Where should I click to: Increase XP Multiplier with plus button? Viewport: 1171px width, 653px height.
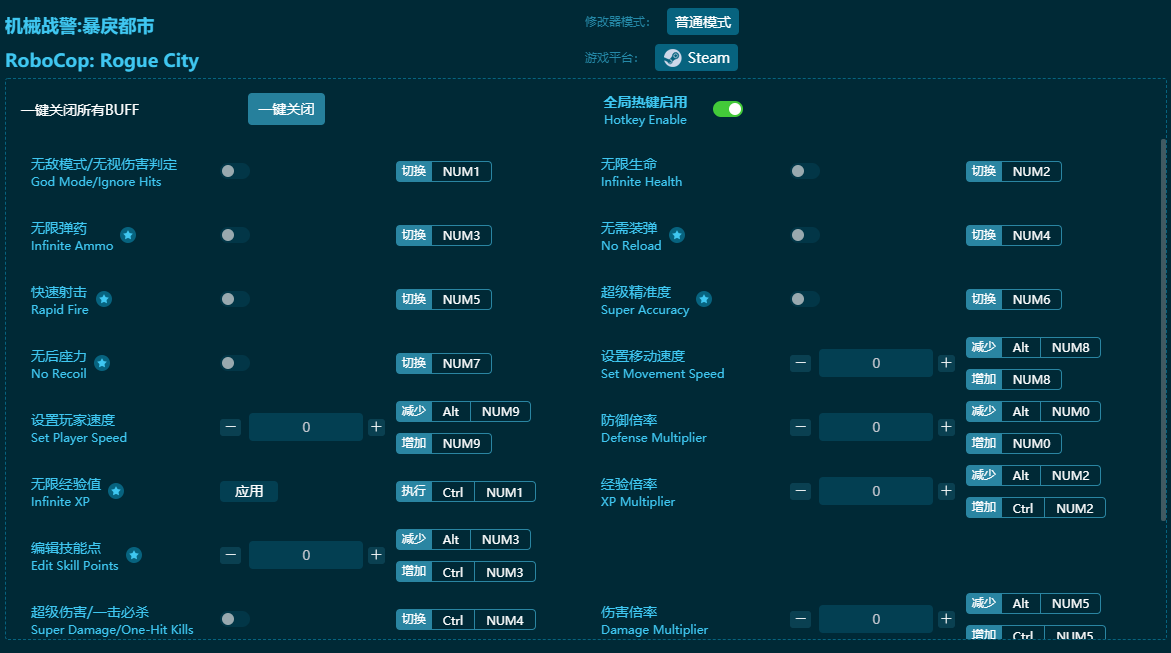(x=946, y=491)
